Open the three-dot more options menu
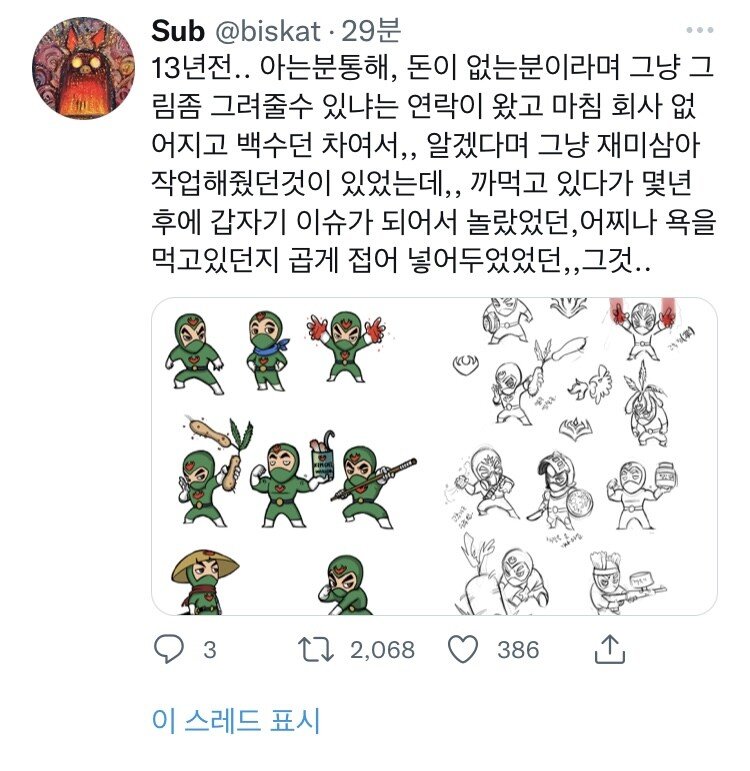 click(699, 30)
